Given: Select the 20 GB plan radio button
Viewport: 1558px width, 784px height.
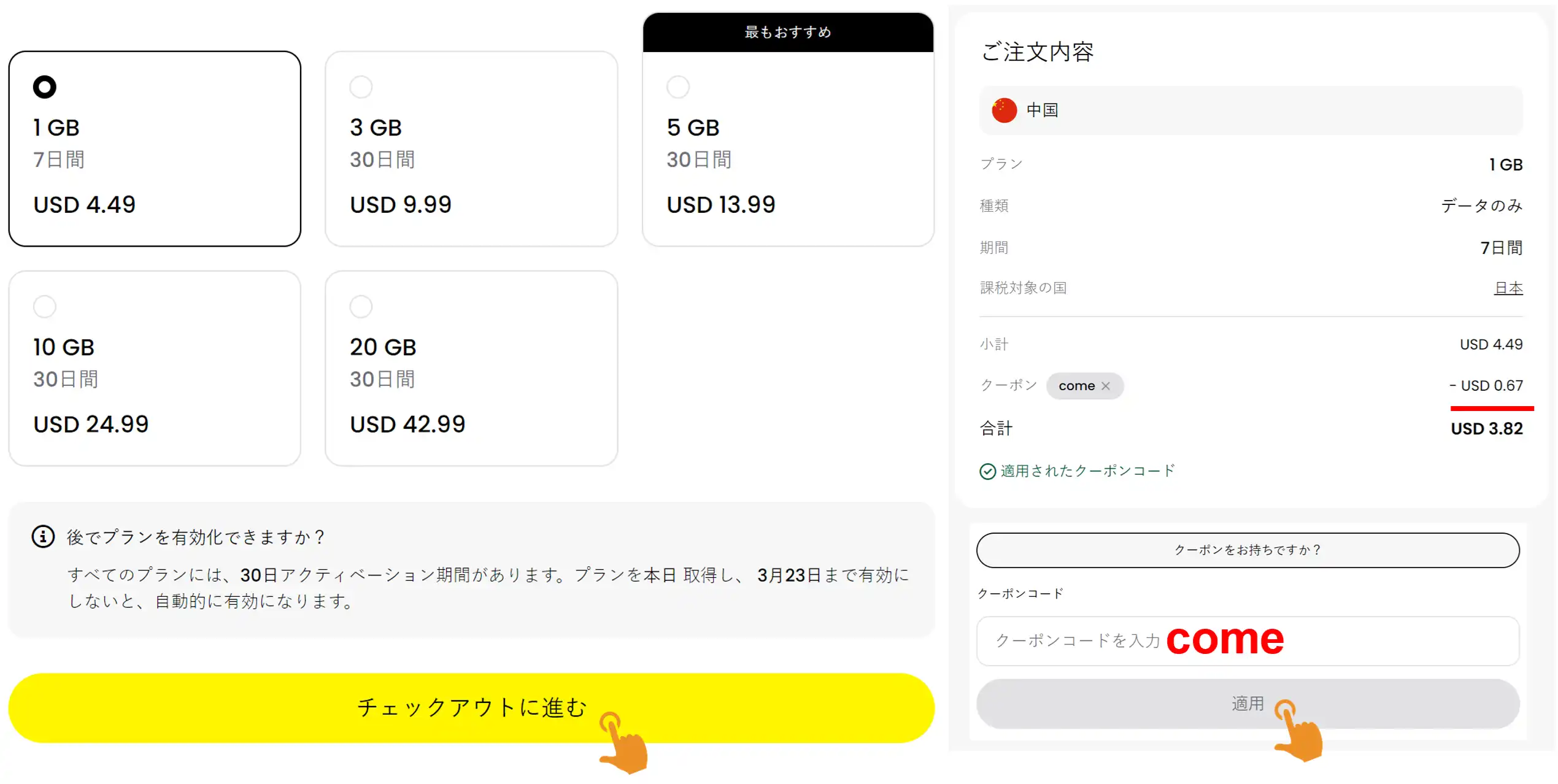Looking at the screenshot, I should click(361, 306).
